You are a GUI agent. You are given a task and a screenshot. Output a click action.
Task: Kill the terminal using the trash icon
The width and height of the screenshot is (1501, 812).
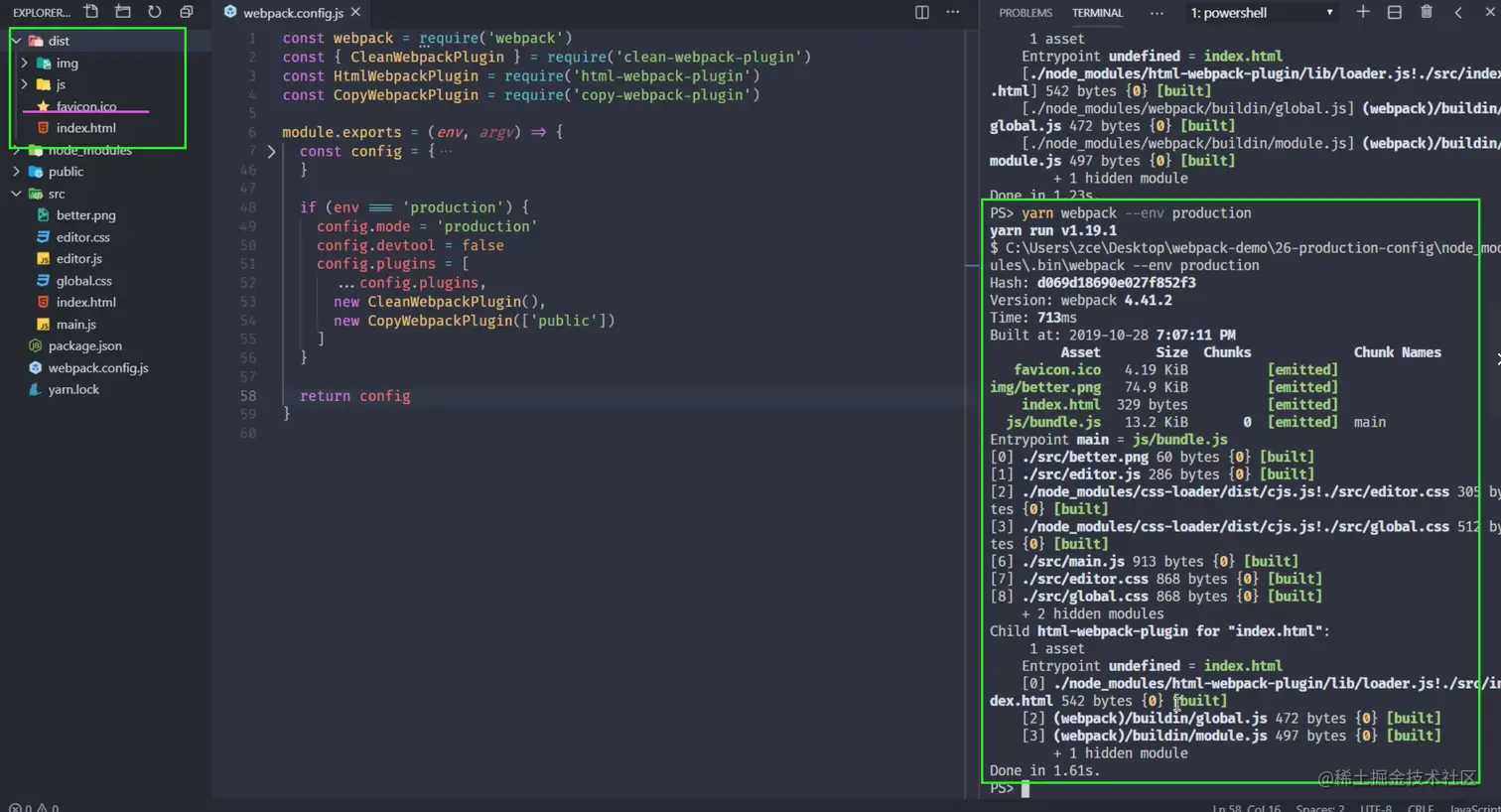1427,12
